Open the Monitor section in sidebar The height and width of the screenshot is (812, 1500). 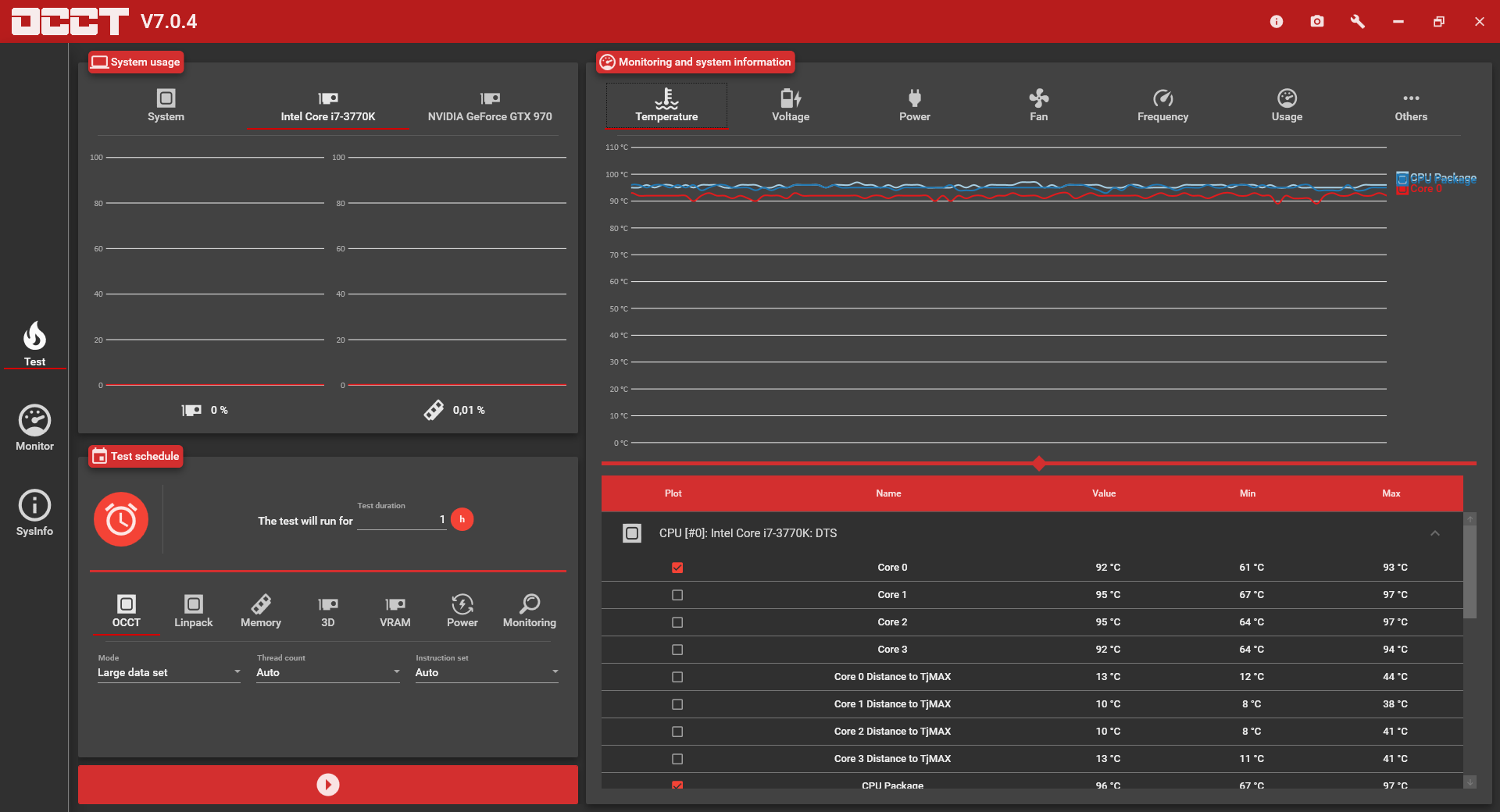34,428
